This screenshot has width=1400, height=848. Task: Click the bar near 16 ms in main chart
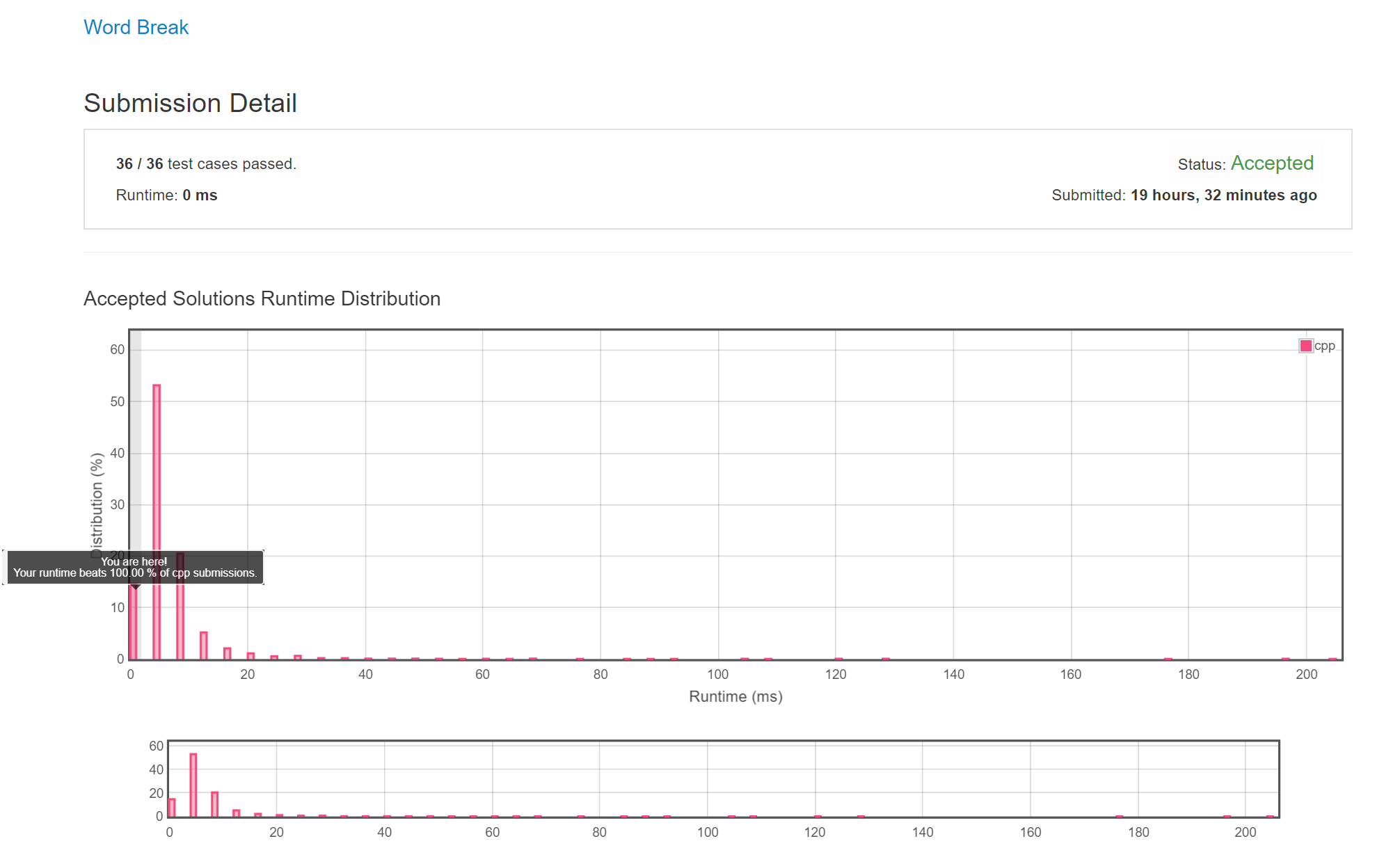[x=228, y=653]
